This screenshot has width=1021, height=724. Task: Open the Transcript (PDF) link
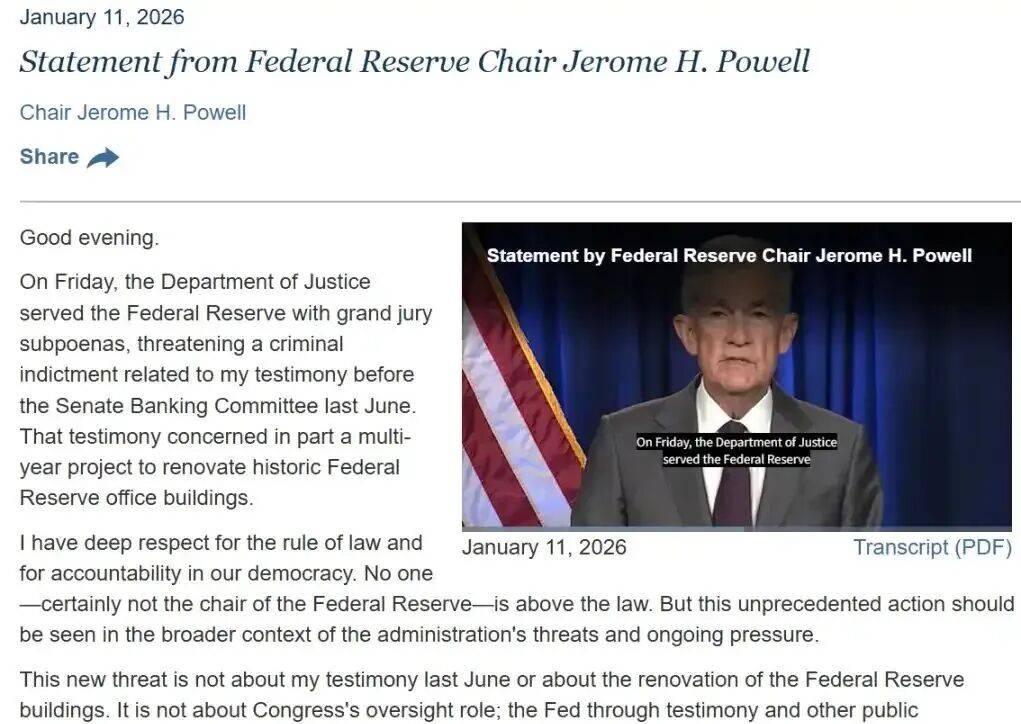pos(932,548)
